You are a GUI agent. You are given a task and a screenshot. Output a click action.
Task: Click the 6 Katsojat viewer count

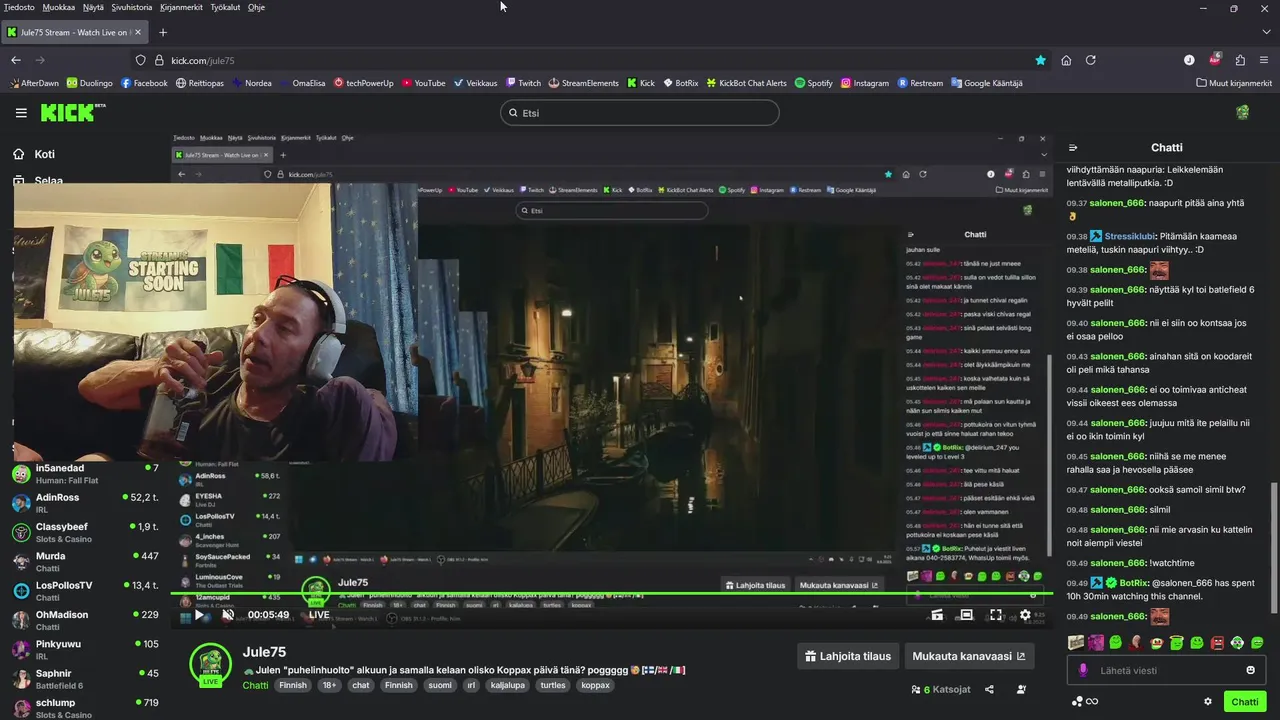pyautogui.click(x=940, y=689)
